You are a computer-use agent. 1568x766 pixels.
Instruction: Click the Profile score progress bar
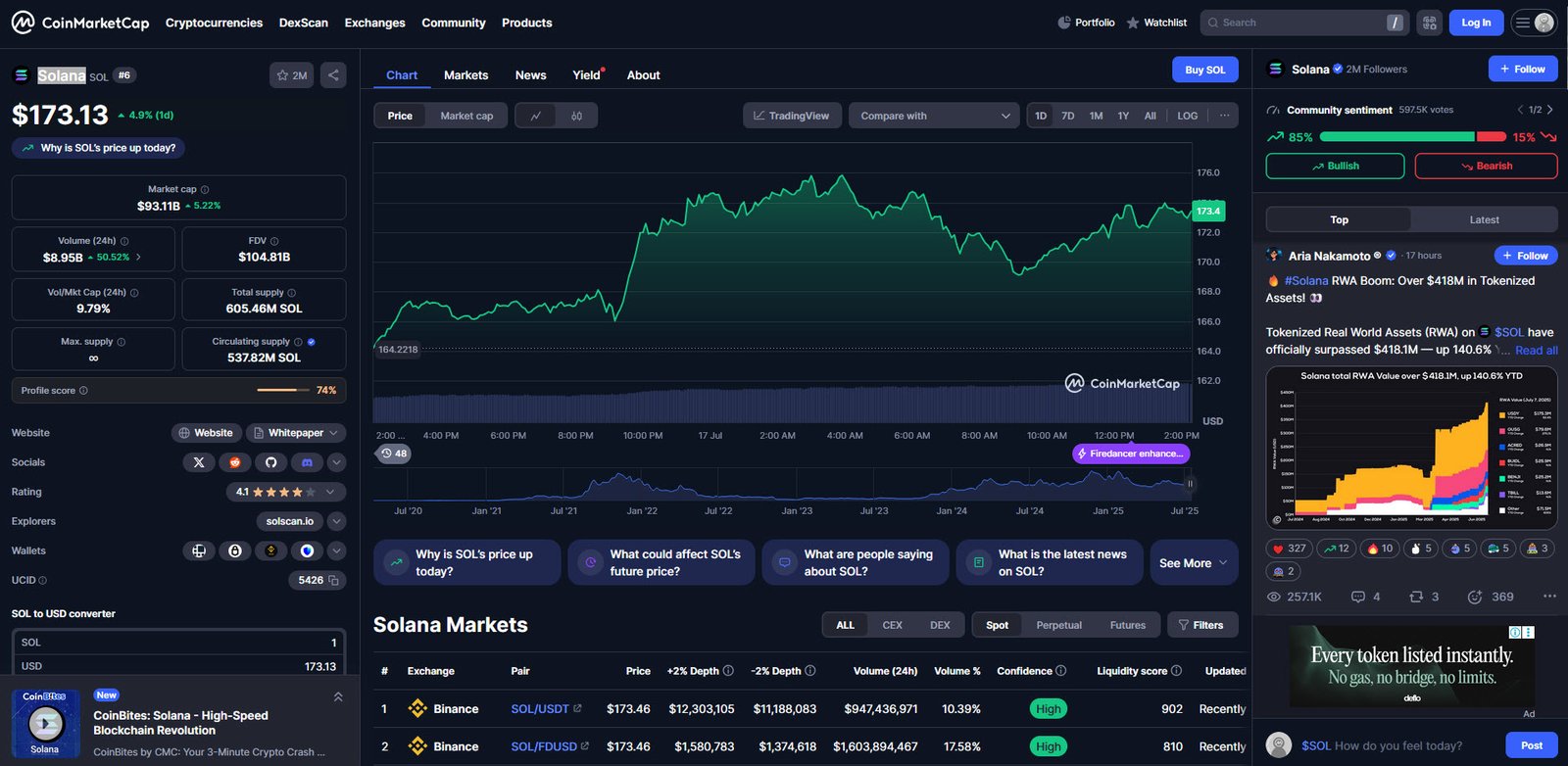283,390
